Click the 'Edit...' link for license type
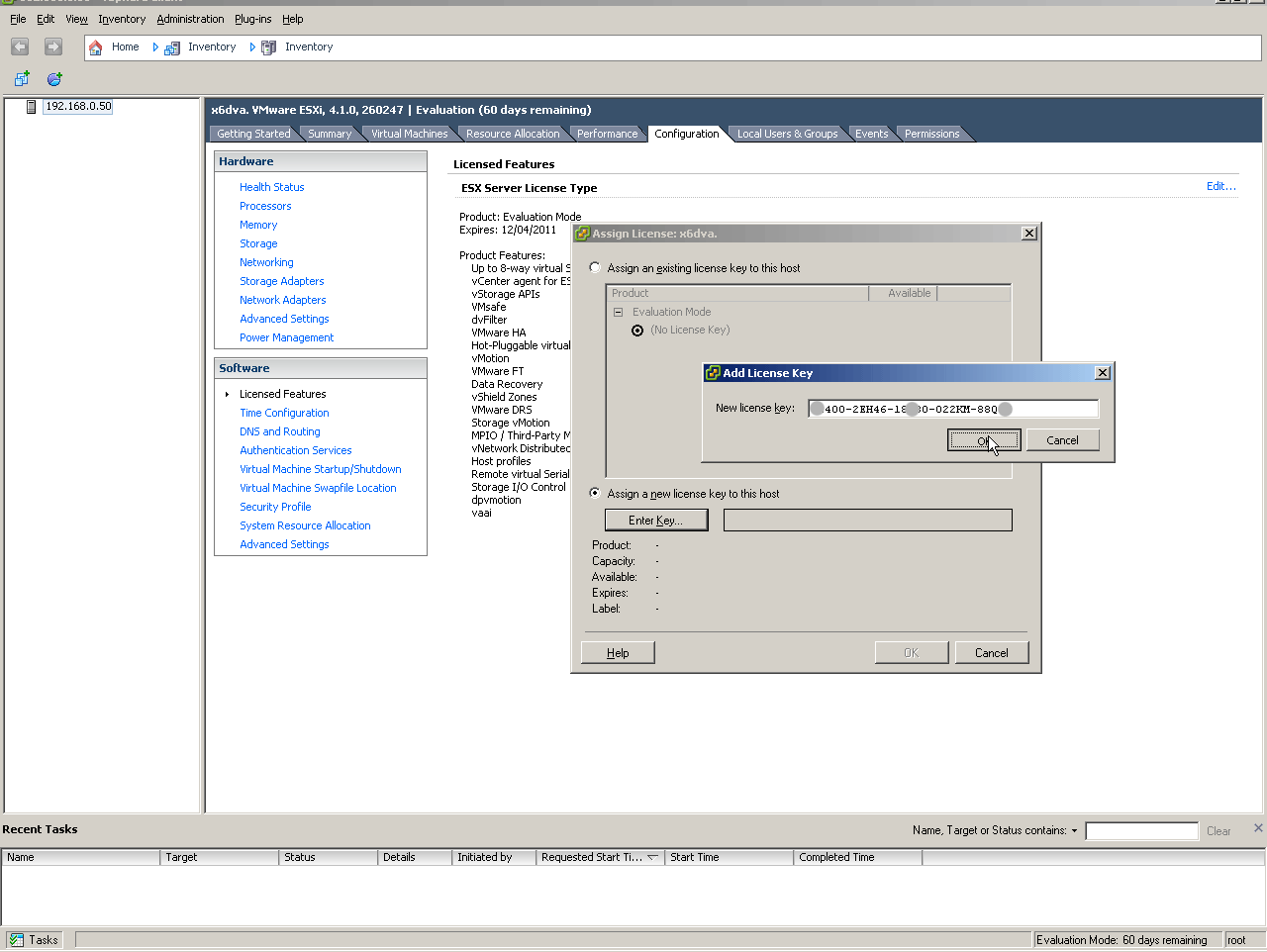Image resolution: width=1267 pixels, height=952 pixels. click(x=1221, y=186)
